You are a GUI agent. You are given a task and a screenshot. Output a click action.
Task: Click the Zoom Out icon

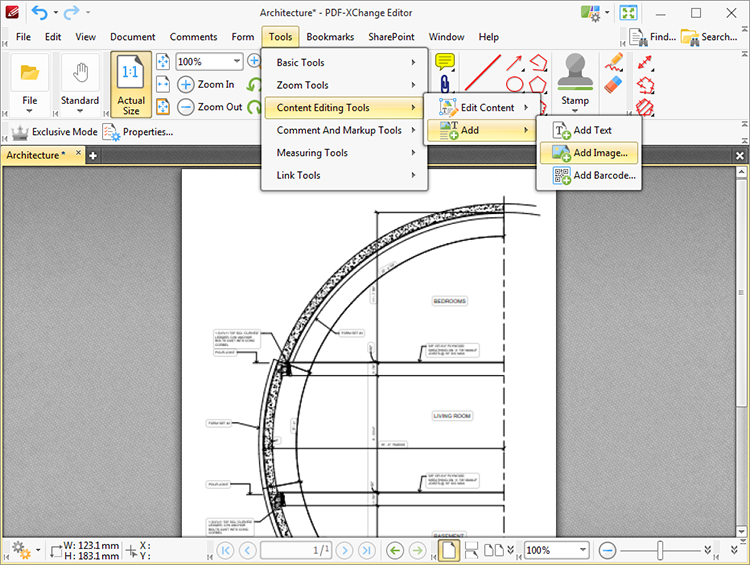tap(185, 107)
